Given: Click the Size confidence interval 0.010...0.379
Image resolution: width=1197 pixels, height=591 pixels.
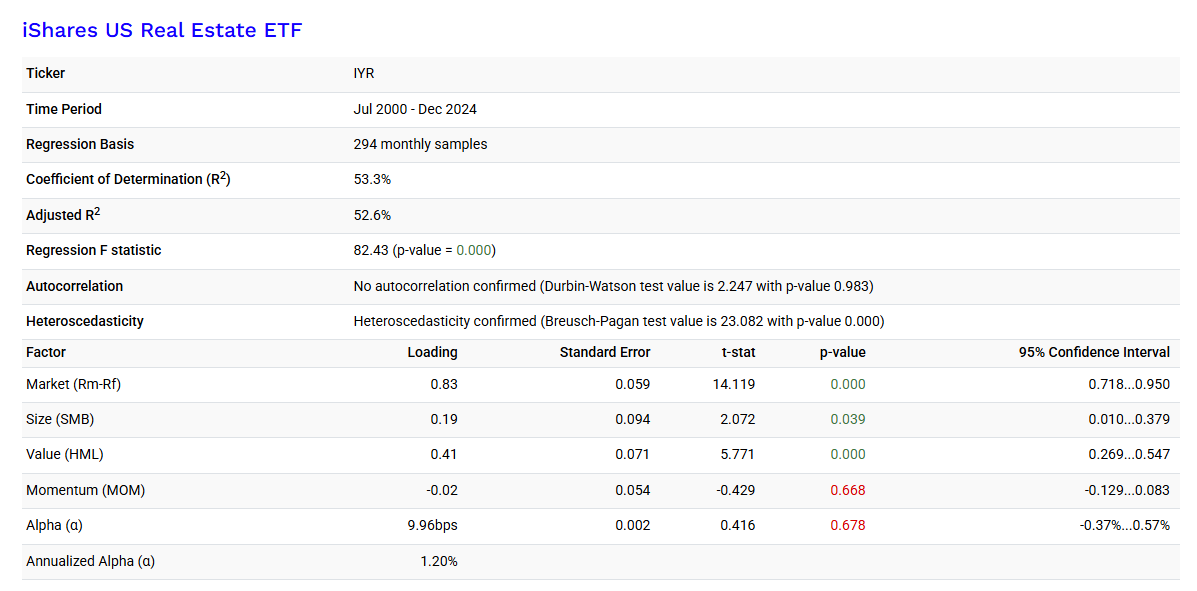Looking at the screenshot, I should pos(1129,419).
